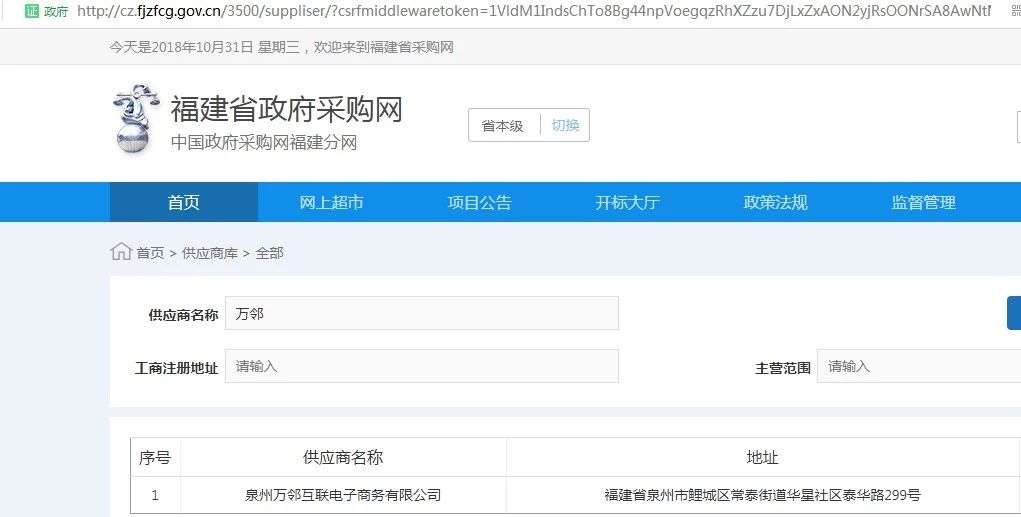Click the 省本级 region label
Viewport: 1021px width, 517px height.
click(x=502, y=126)
